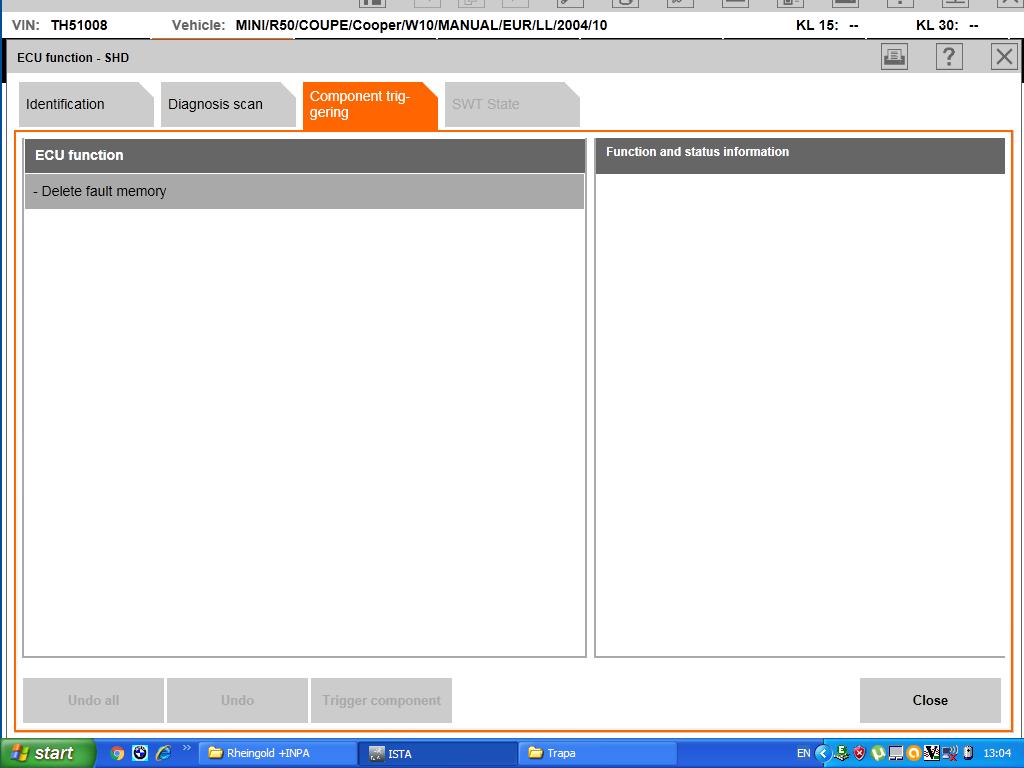Click the green uTorrent tray icon
The height and width of the screenshot is (768, 1024).
click(x=878, y=753)
